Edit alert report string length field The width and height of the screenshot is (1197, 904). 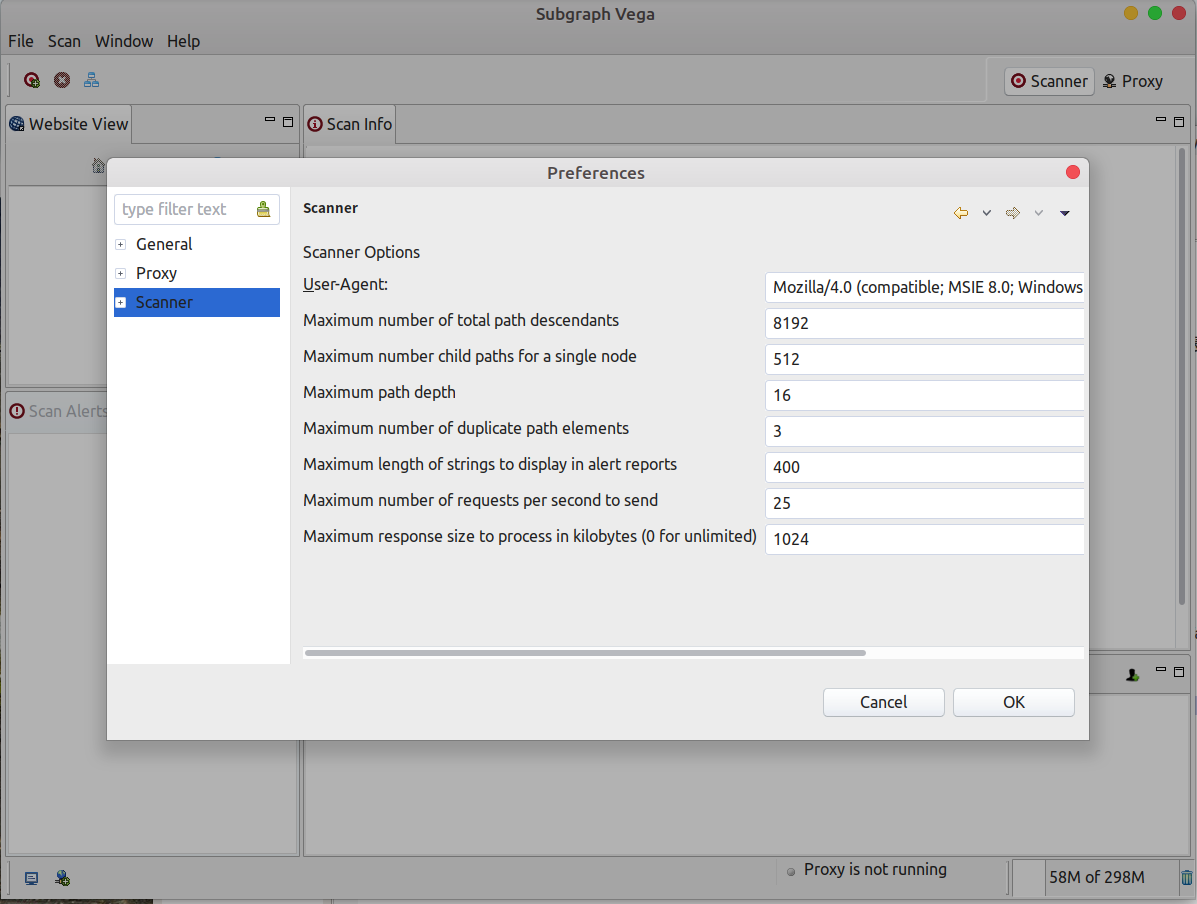[924, 467]
